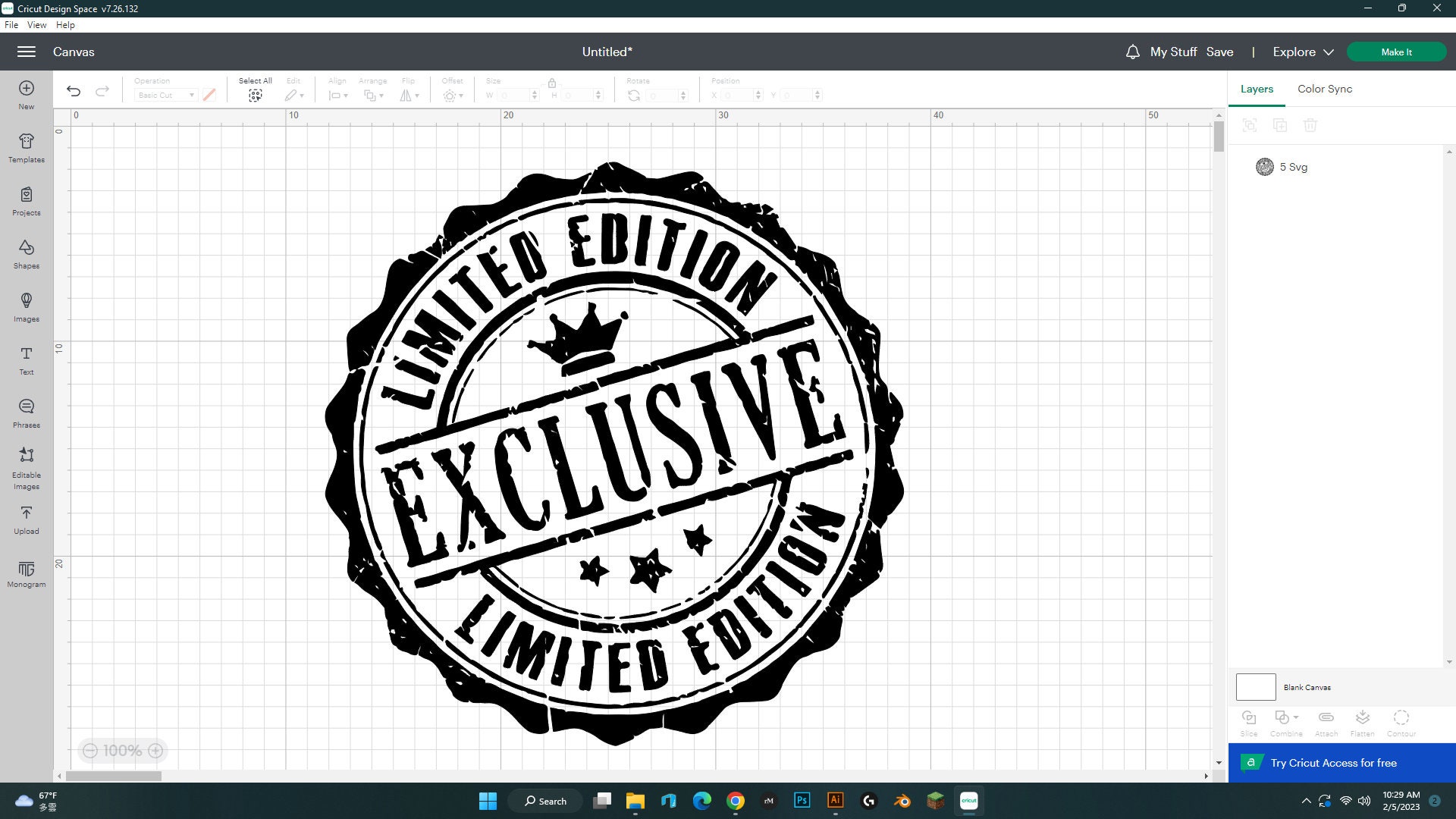Open the Combine dropdown arrow
Screen dimensions: 1456x819
coord(1294,718)
